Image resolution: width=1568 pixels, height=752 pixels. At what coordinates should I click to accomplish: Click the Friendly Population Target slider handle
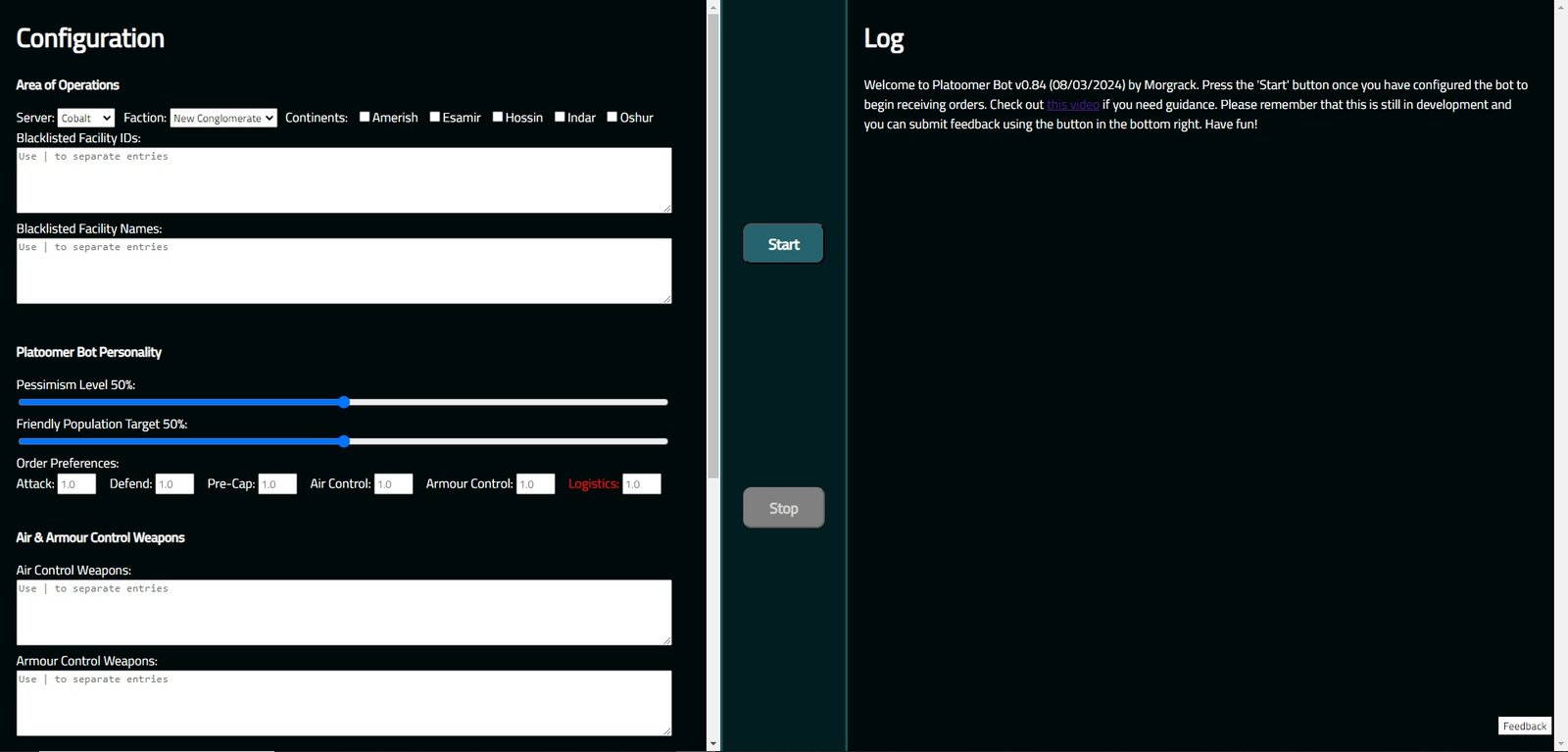coord(344,441)
